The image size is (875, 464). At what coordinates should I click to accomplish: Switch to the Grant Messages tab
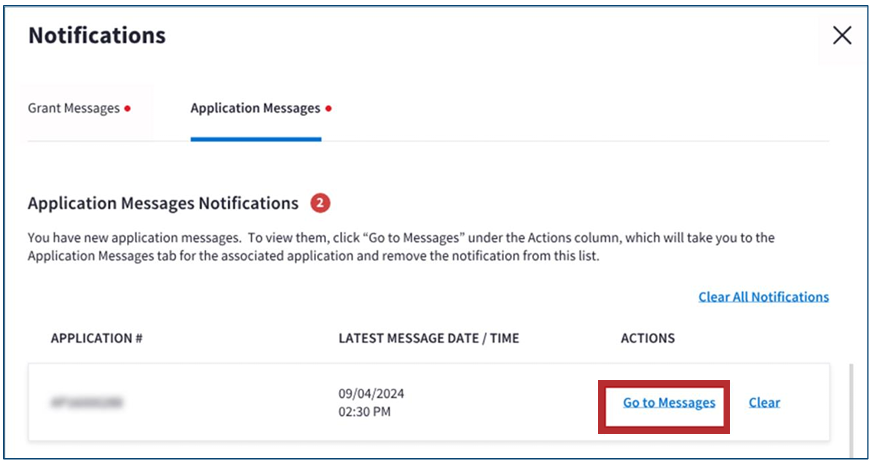point(73,108)
